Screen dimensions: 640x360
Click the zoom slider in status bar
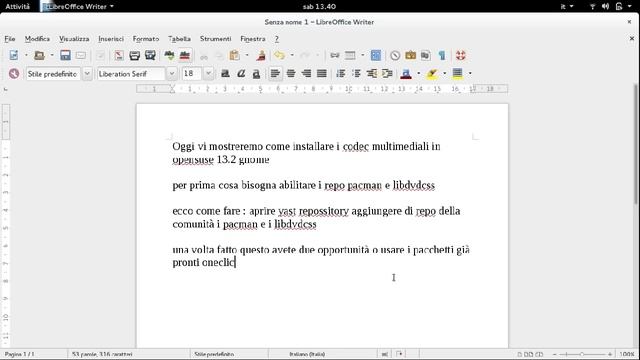582,354
